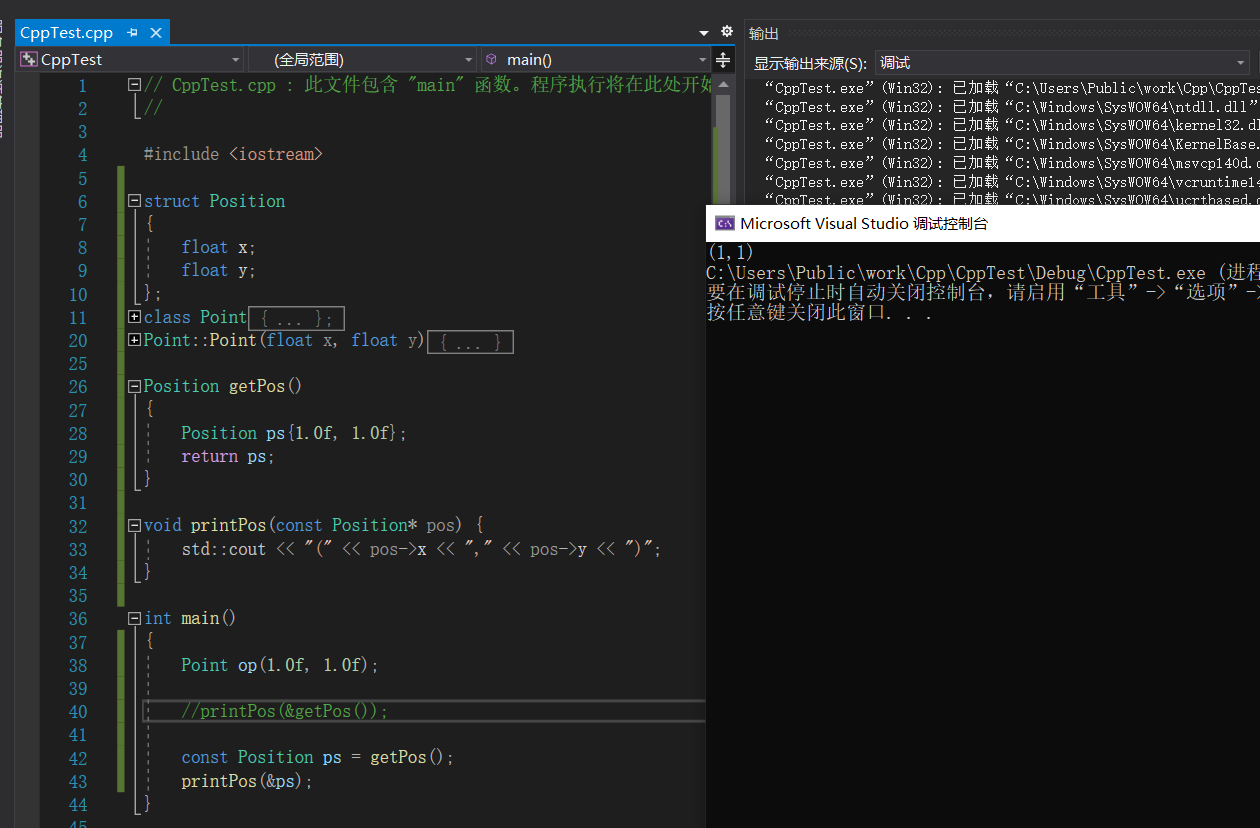
Task: Click the debug console title bar icon
Action: pyautogui.click(x=725, y=224)
